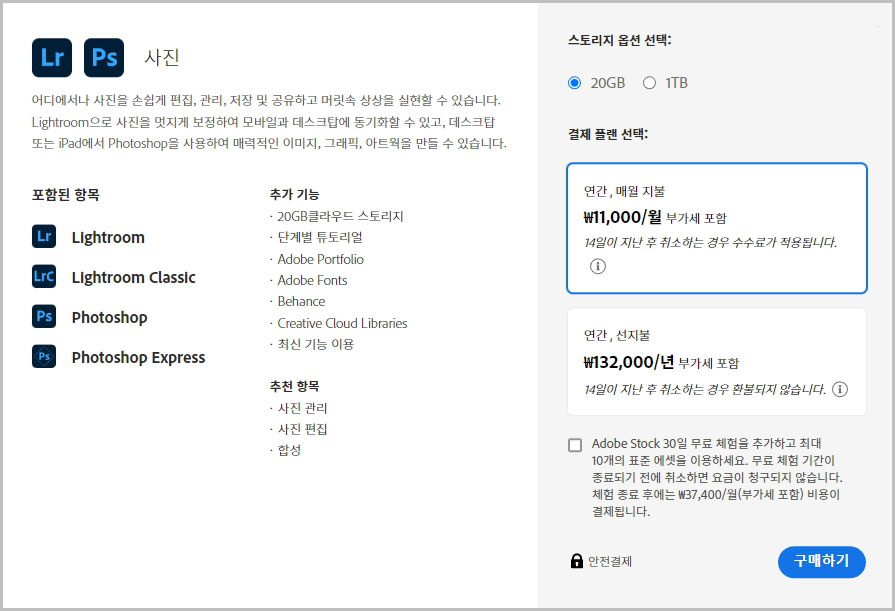
Task: Click the 안전결제 label
Action: 610,561
